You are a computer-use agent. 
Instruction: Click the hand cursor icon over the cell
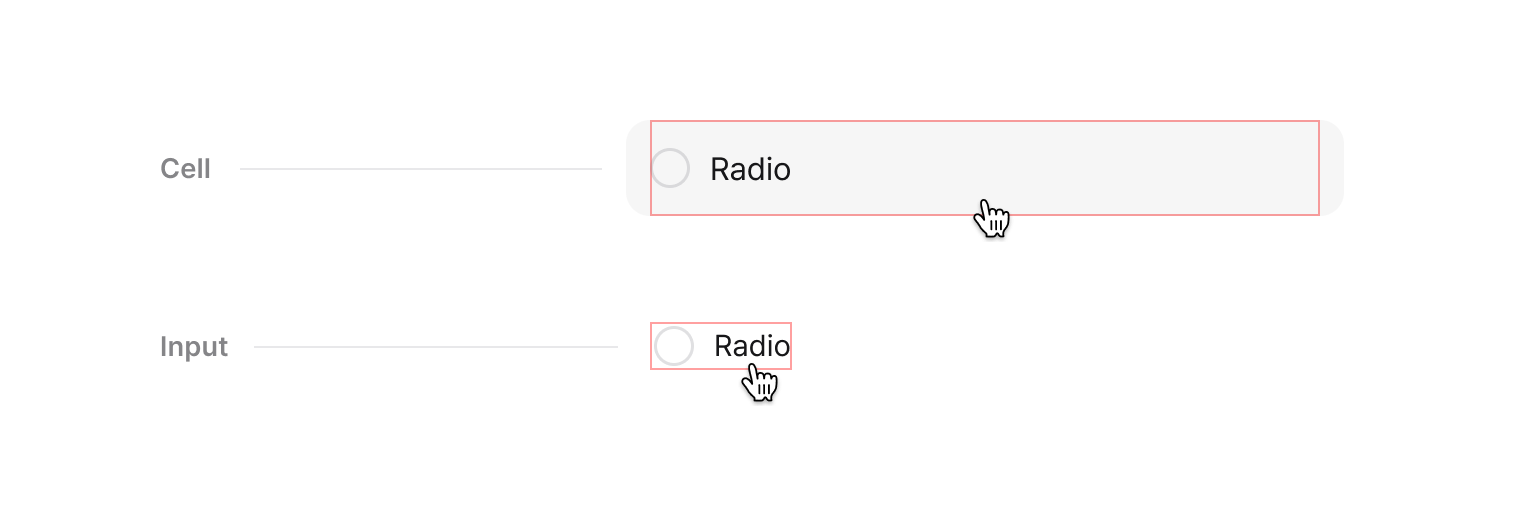(991, 218)
